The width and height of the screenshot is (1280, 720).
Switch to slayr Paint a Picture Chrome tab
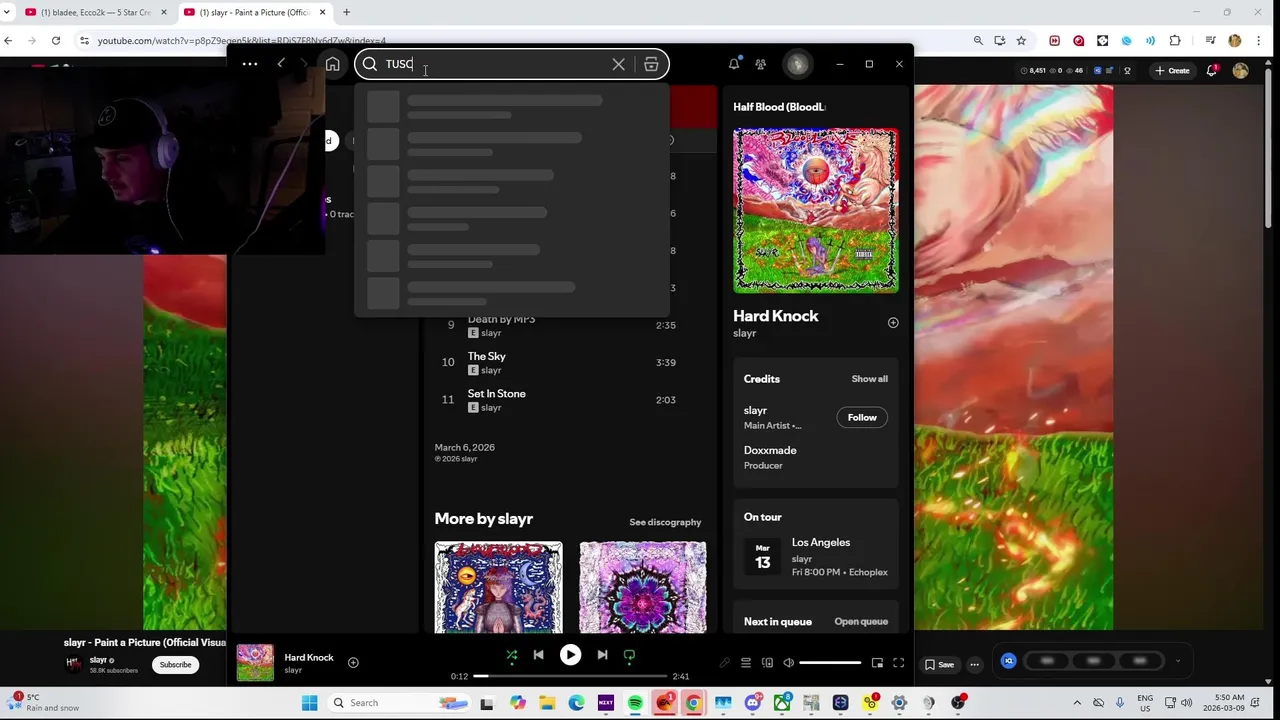click(254, 12)
